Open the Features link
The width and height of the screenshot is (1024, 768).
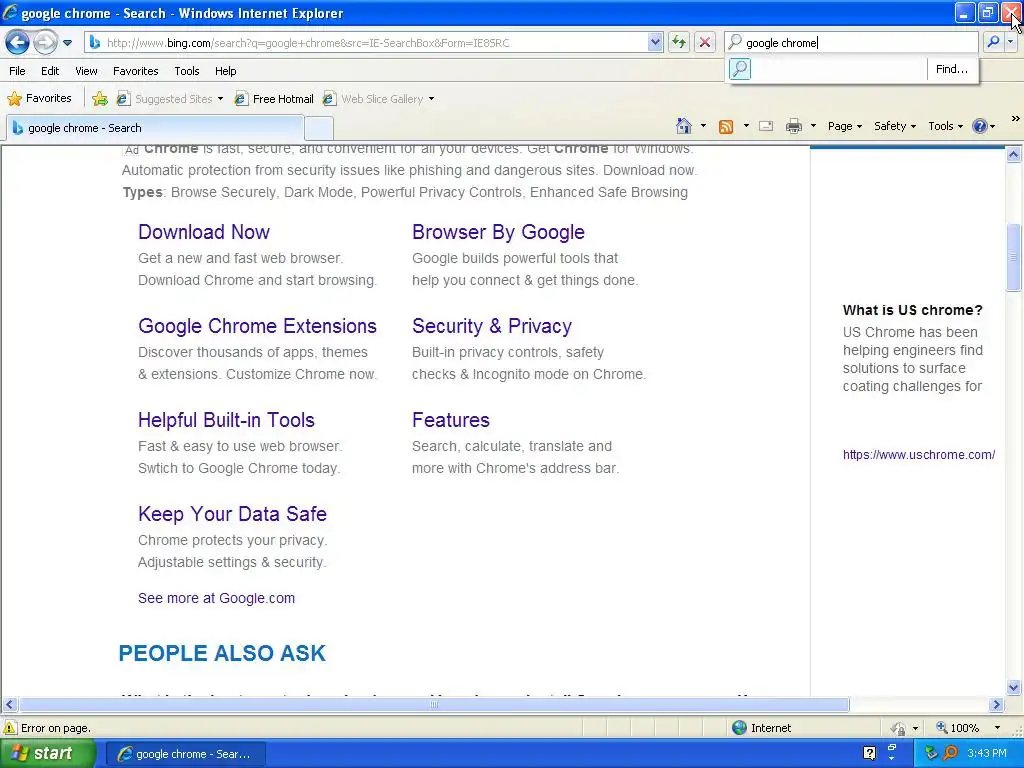tap(451, 420)
